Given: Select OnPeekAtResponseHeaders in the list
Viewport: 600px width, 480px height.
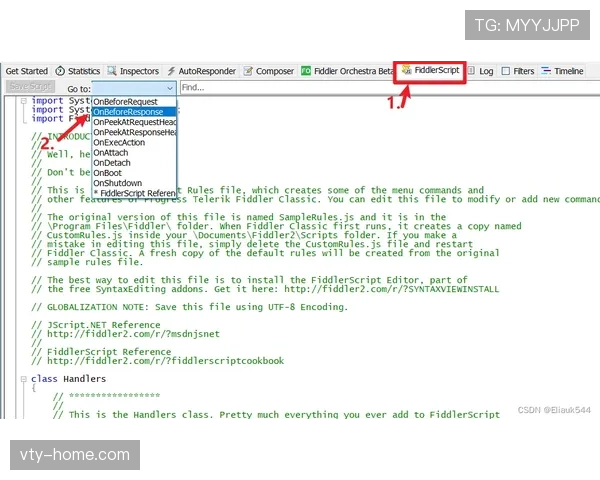Looking at the screenshot, I should pyautogui.click(x=134, y=132).
